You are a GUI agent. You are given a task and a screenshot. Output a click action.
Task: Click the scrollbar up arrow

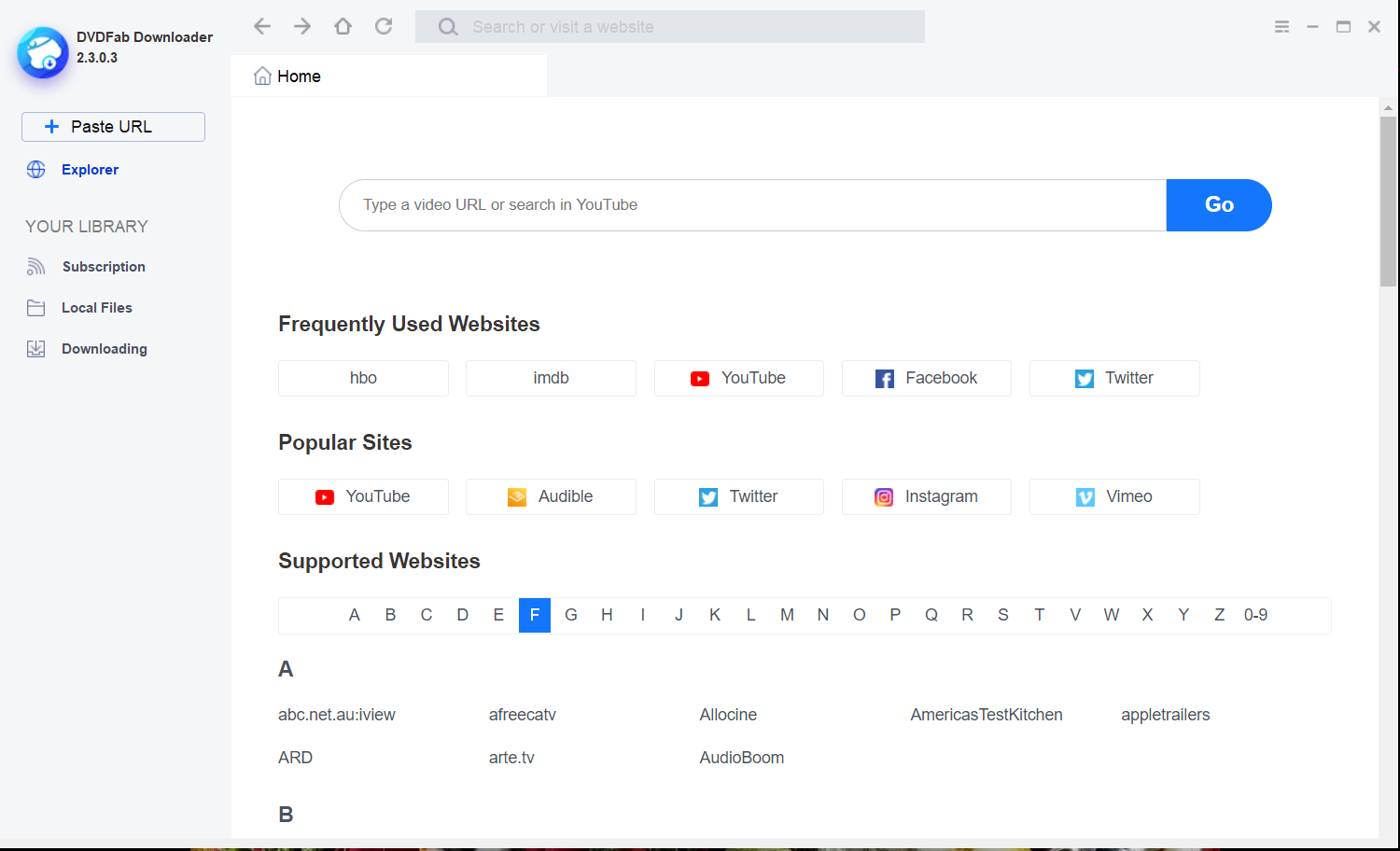[1388, 107]
